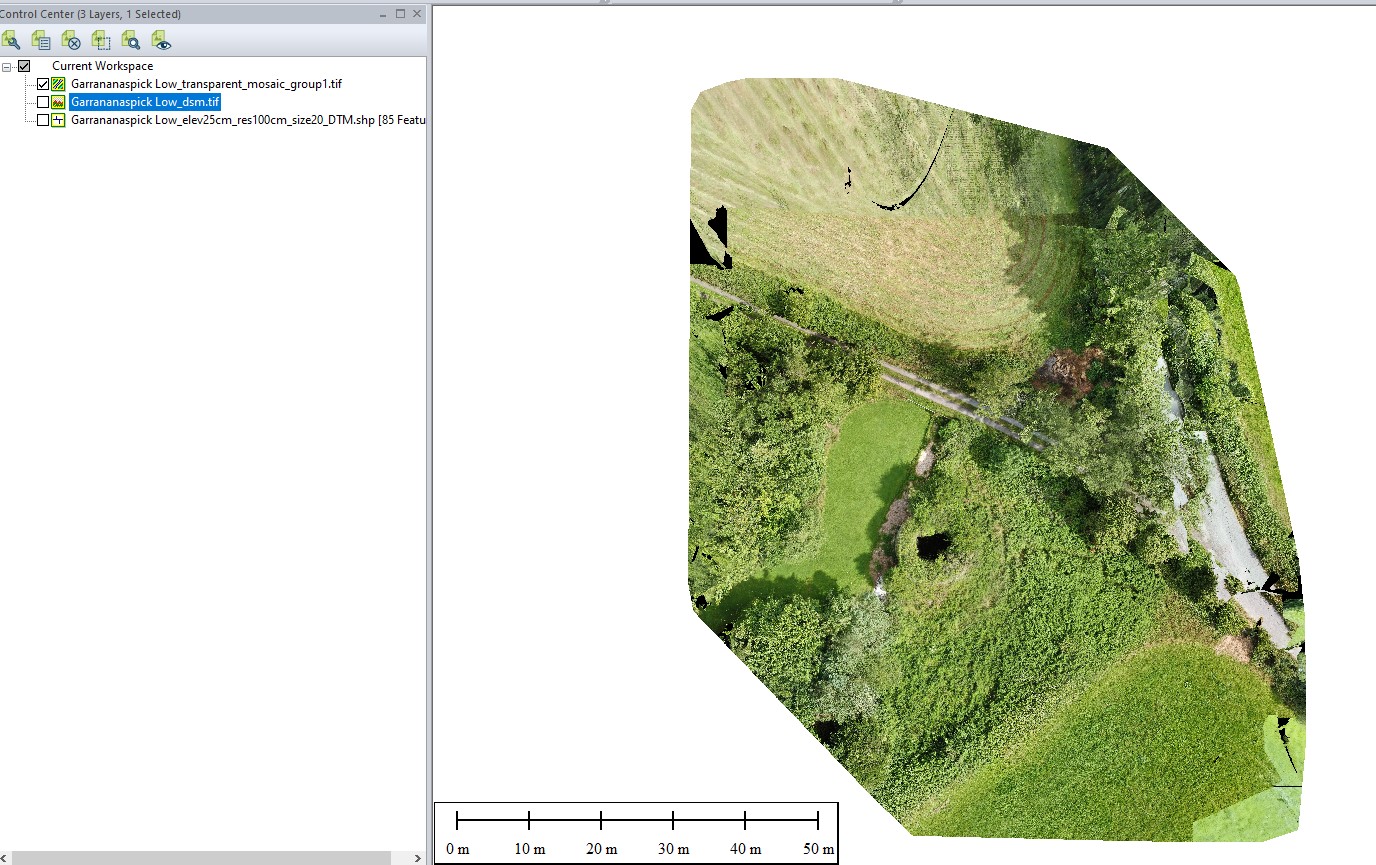The height and width of the screenshot is (865, 1376).
Task: Click the zoom to layer magnifier icon
Action: 131,40
